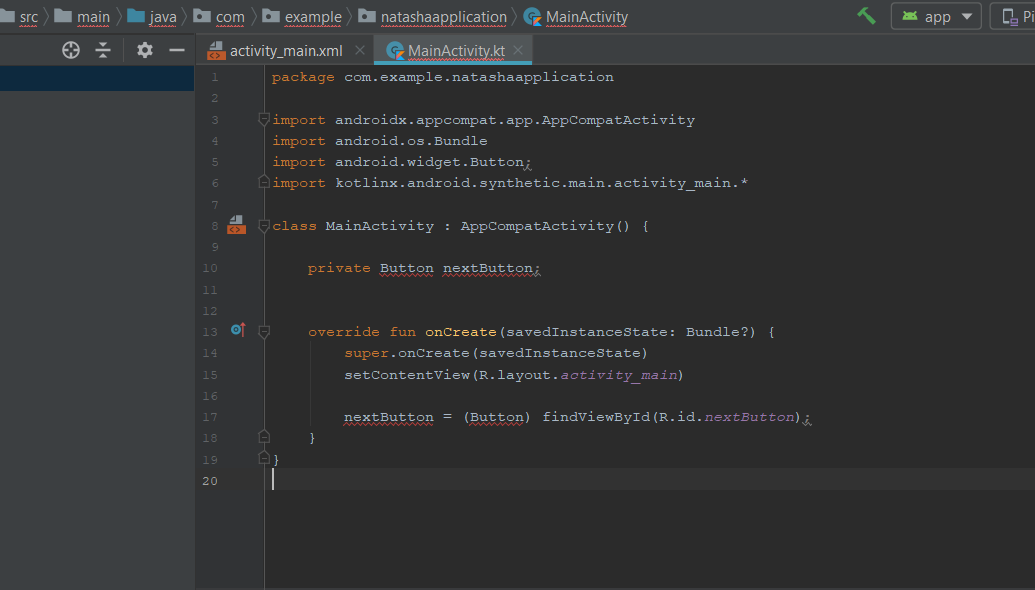The image size is (1035, 590).
Task: Place cursor on empty line 20
Action: click(x=650, y=479)
